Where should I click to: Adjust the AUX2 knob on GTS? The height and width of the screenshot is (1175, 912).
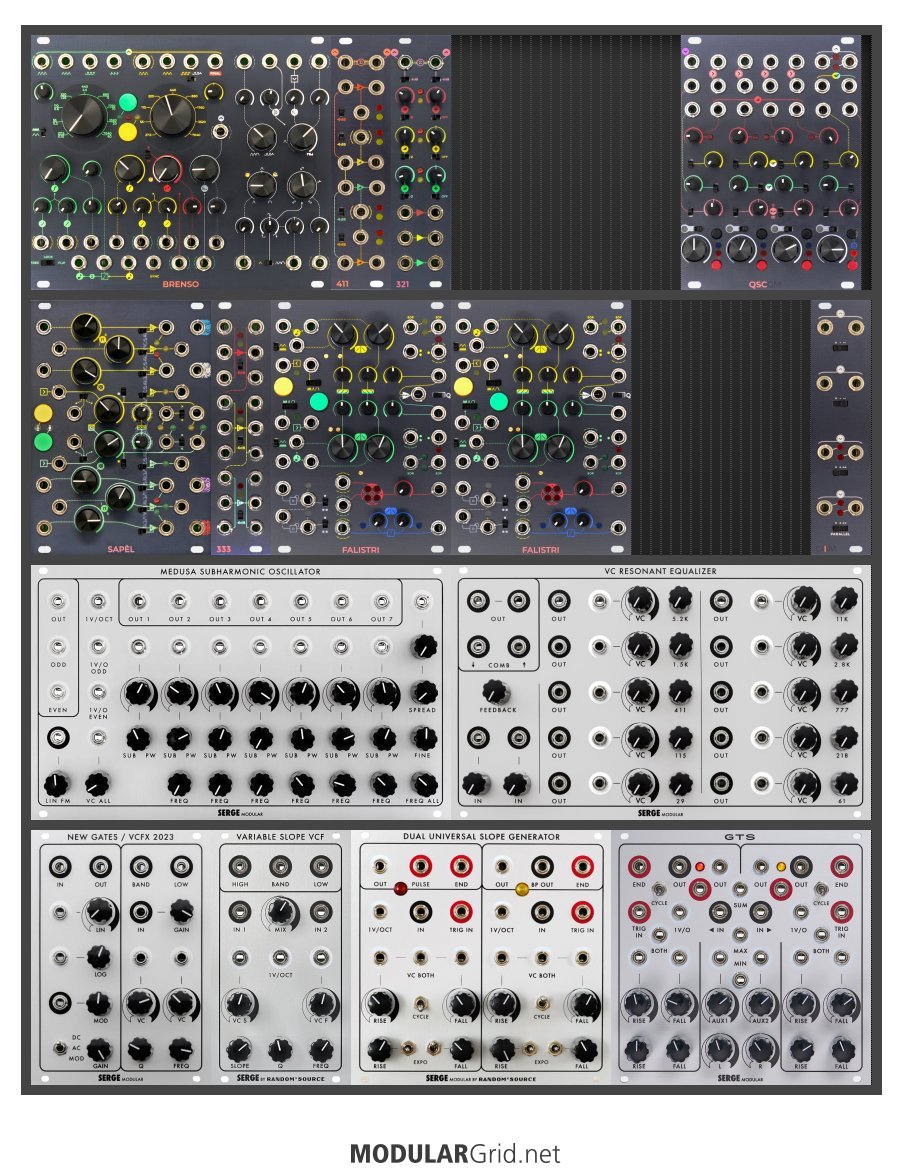pos(760,1003)
